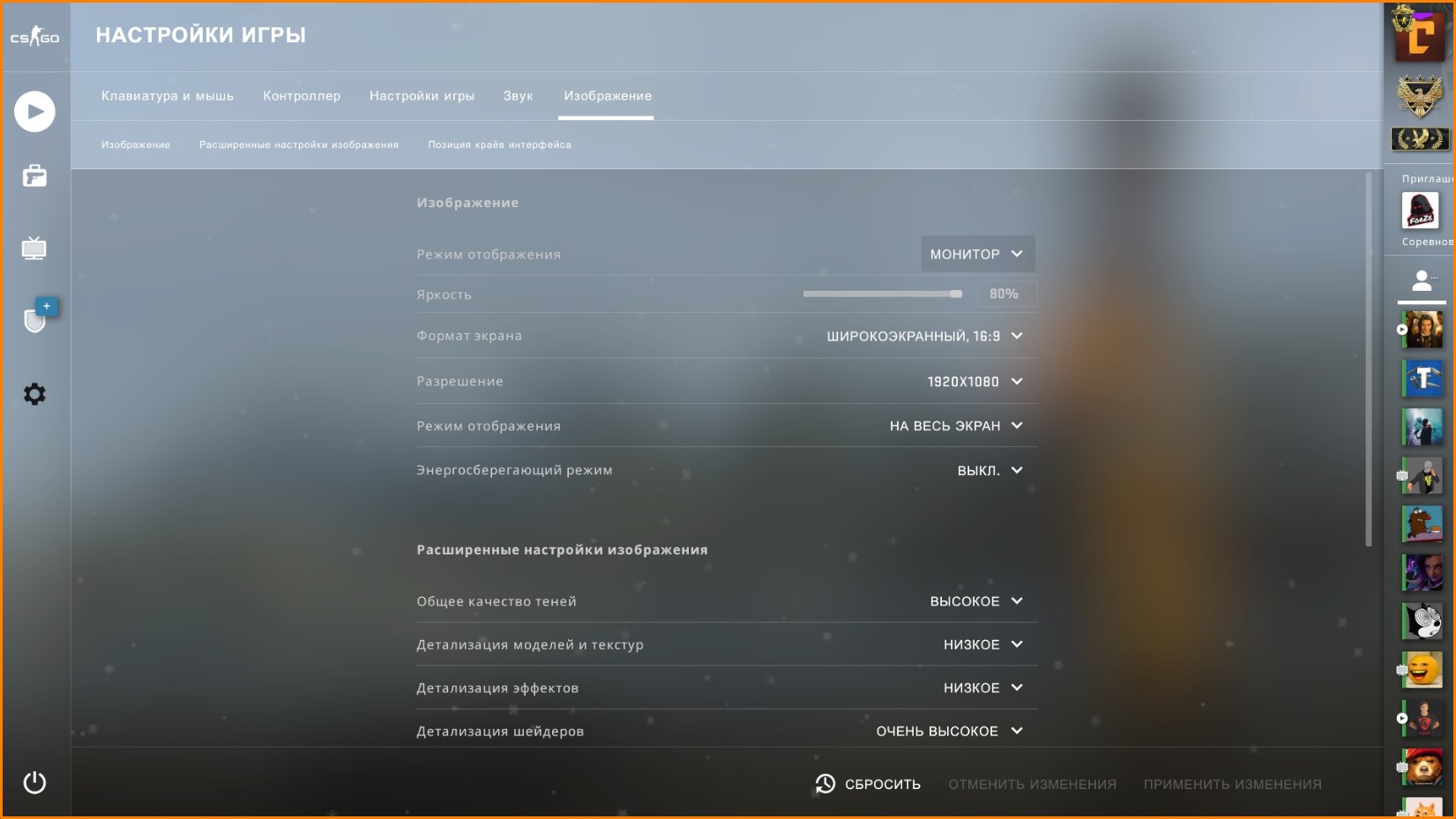Expand the 1920x1080 resolution dropdown
1456x819 pixels.
974,382
